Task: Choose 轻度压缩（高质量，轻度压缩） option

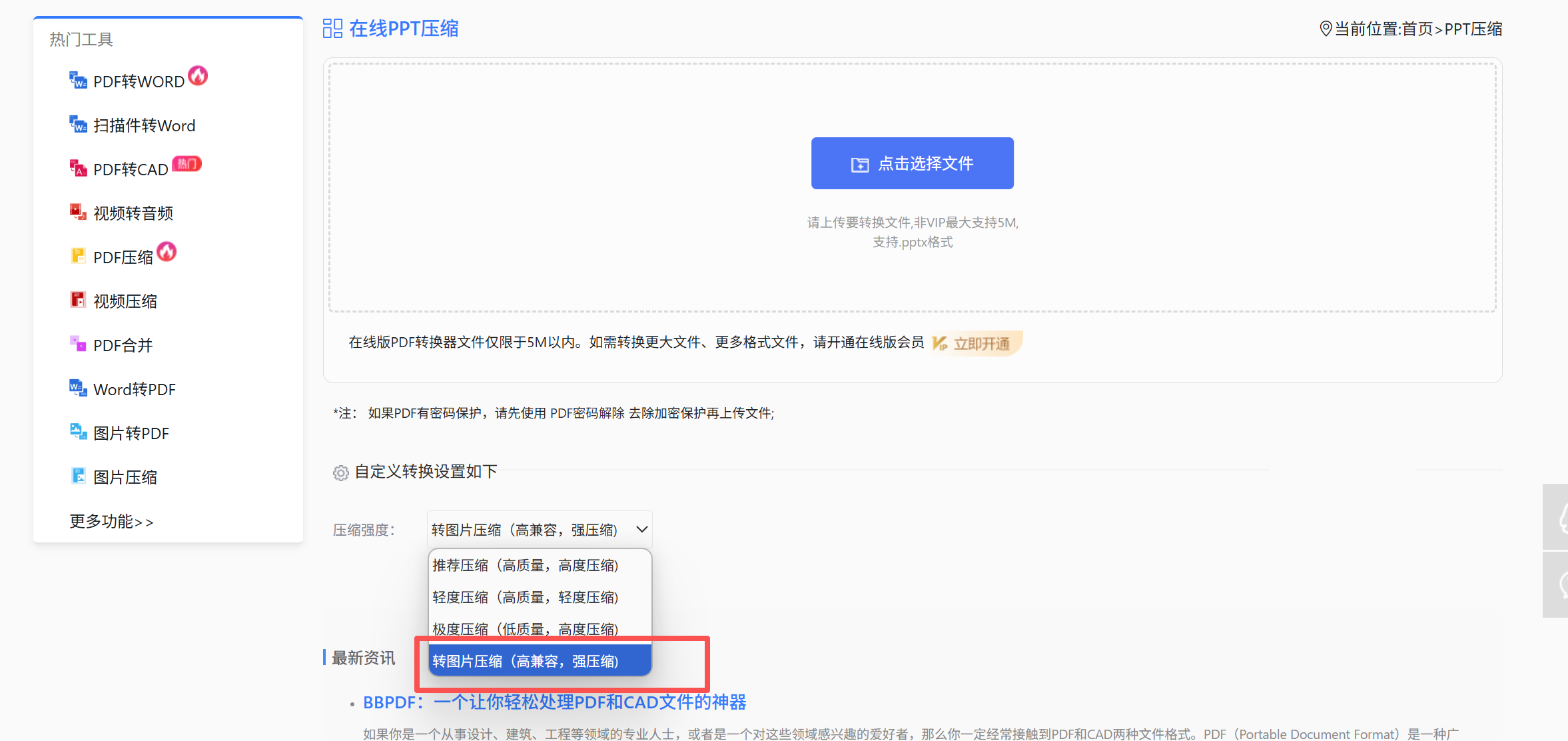Action: 526,598
